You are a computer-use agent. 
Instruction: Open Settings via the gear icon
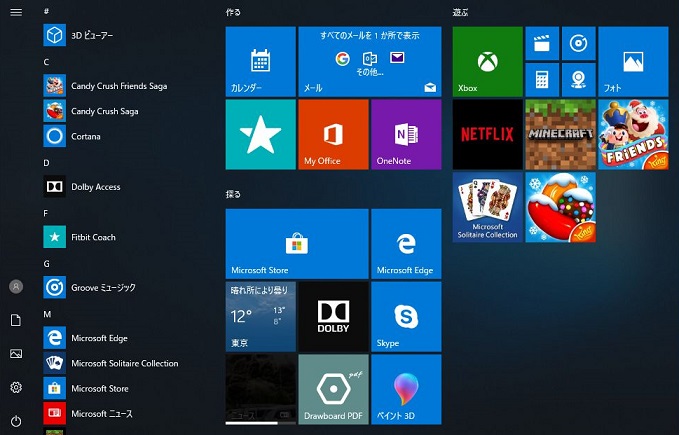tap(16, 387)
